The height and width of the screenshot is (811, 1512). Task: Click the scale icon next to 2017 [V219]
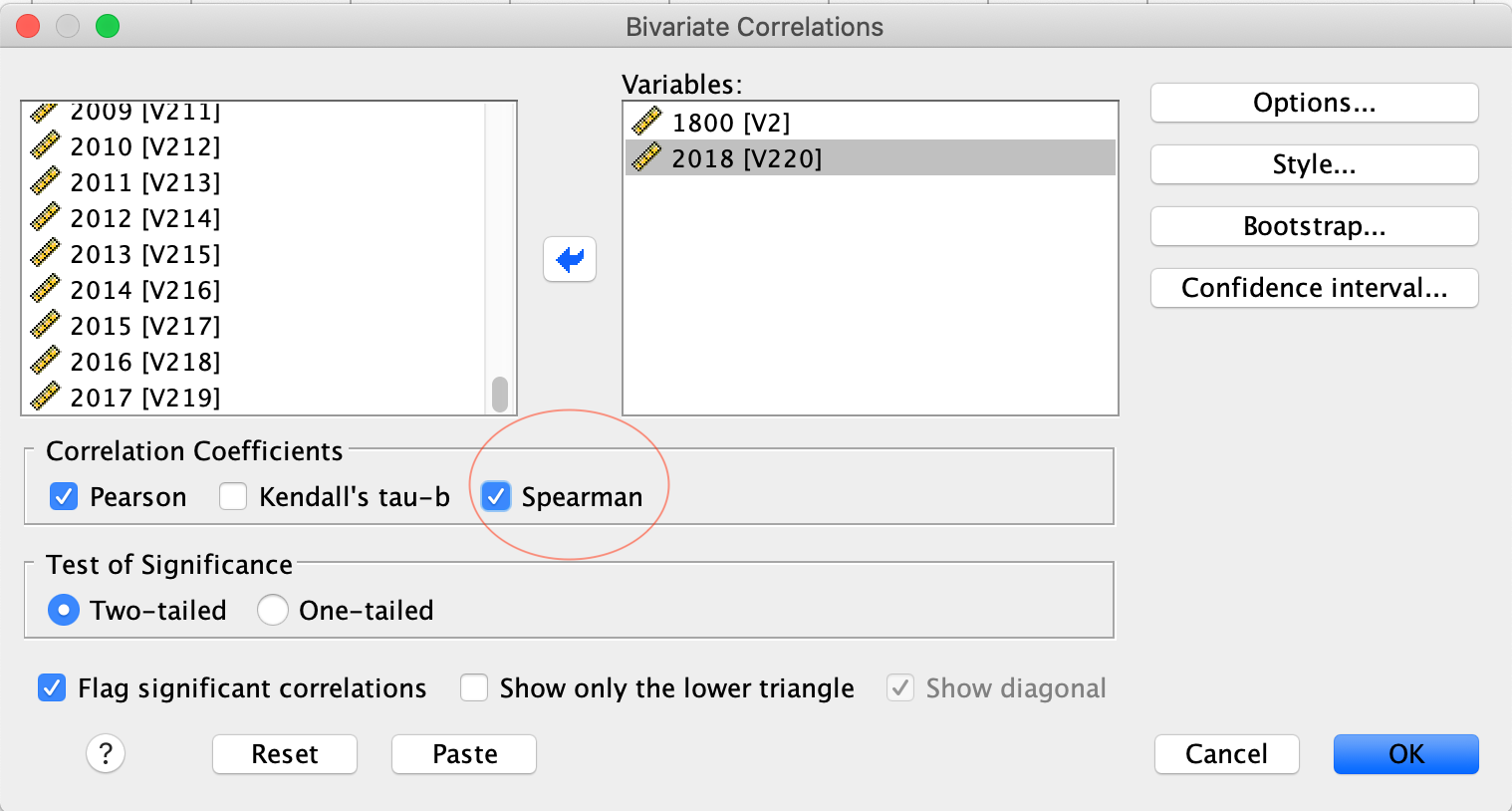(x=45, y=398)
